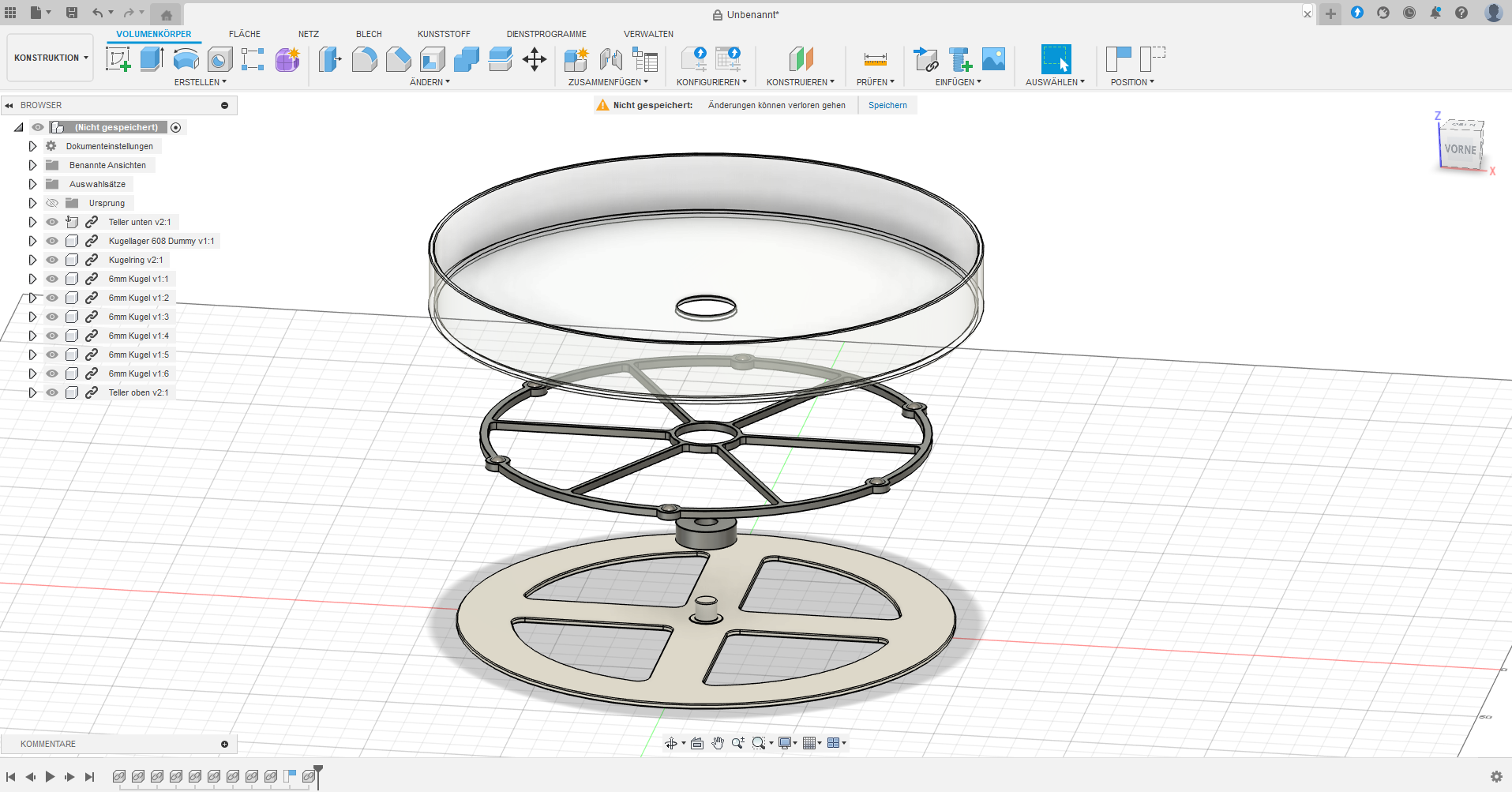Open the PRÜFEN dropdown menu
Screen dimensions: 1512x792
876,82
